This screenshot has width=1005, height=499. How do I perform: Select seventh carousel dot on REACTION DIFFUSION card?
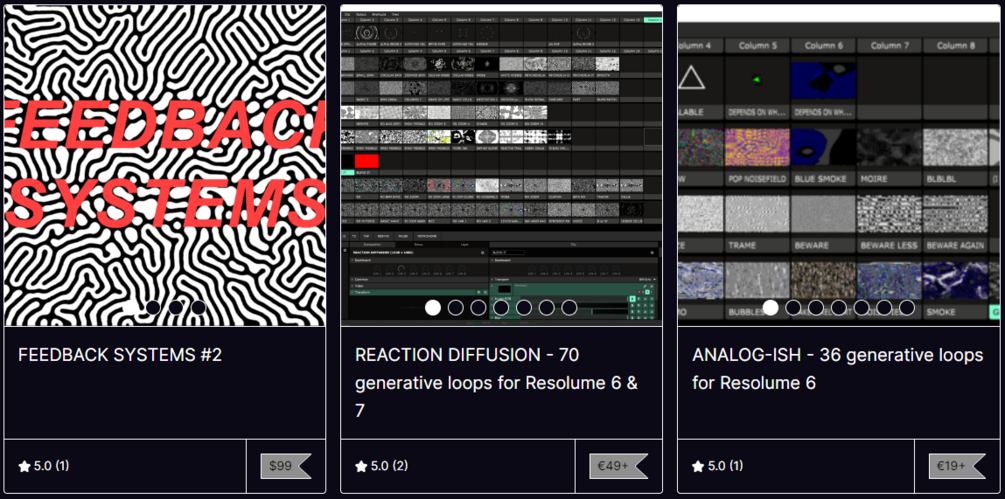(x=569, y=307)
